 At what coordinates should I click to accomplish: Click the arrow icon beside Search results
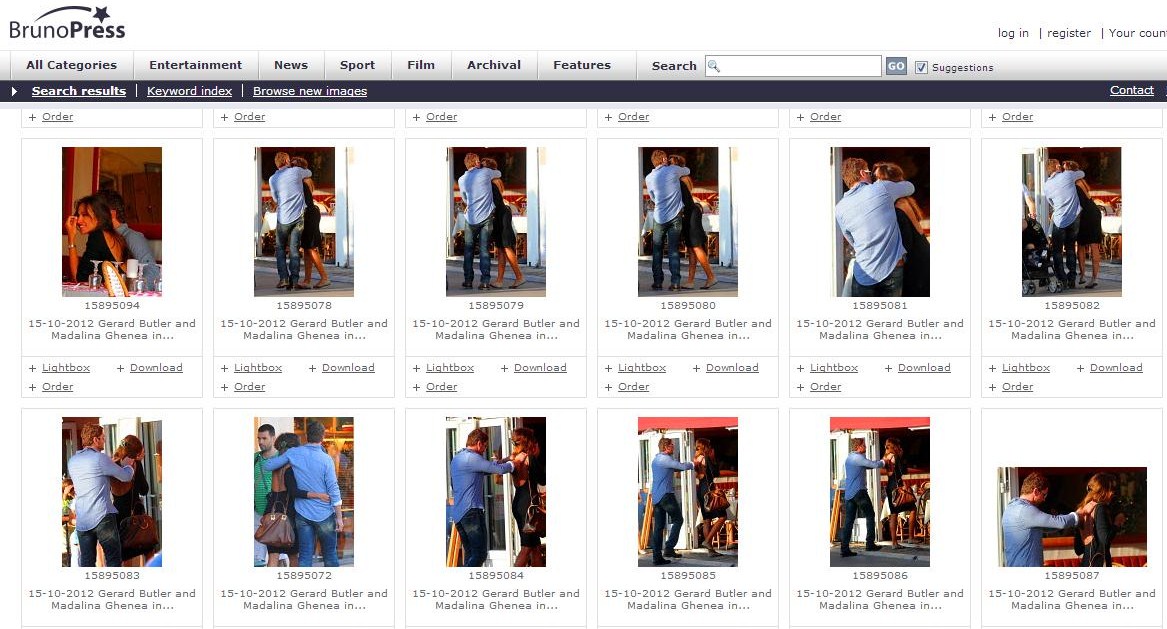click(x=14, y=91)
